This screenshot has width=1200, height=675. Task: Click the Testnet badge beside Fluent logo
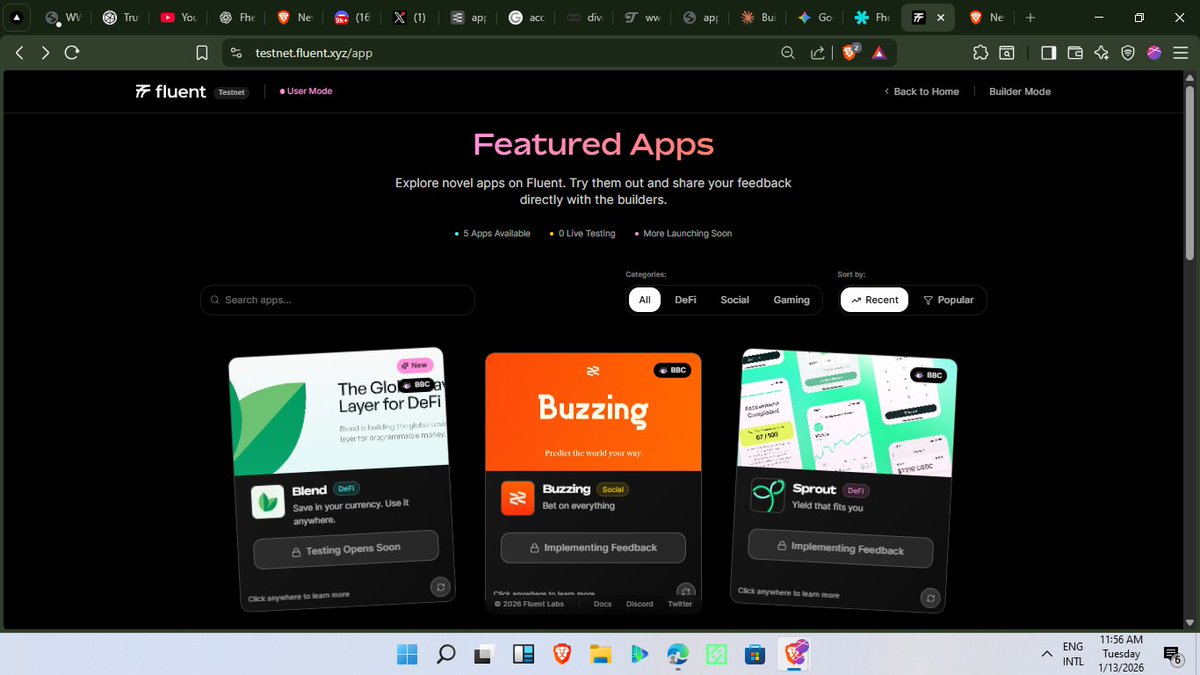[x=232, y=92]
